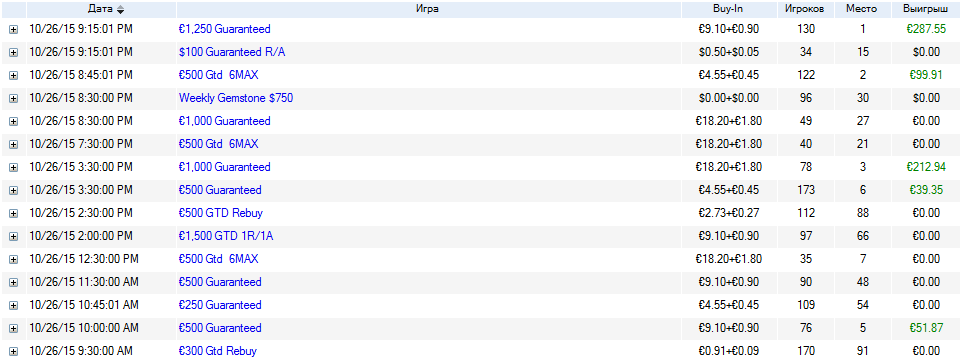Expand the 8:45:01 PM €500 Gtd 6MAX row
Screen dimensions: 960x362
pyautogui.click(x=13, y=75)
